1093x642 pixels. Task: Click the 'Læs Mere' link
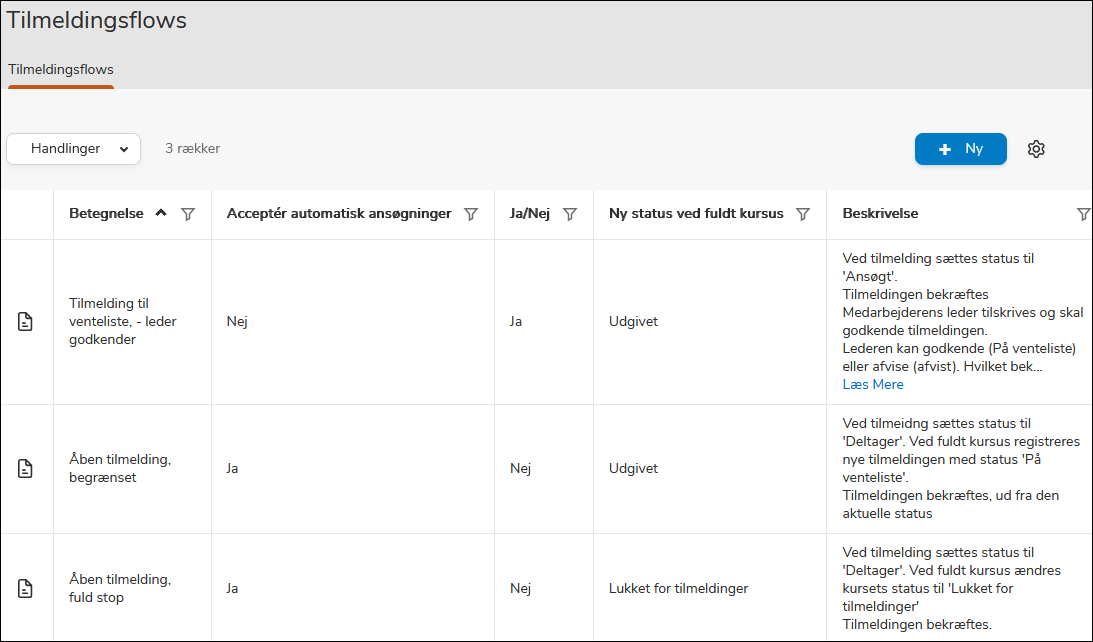(x=872, y=385)
